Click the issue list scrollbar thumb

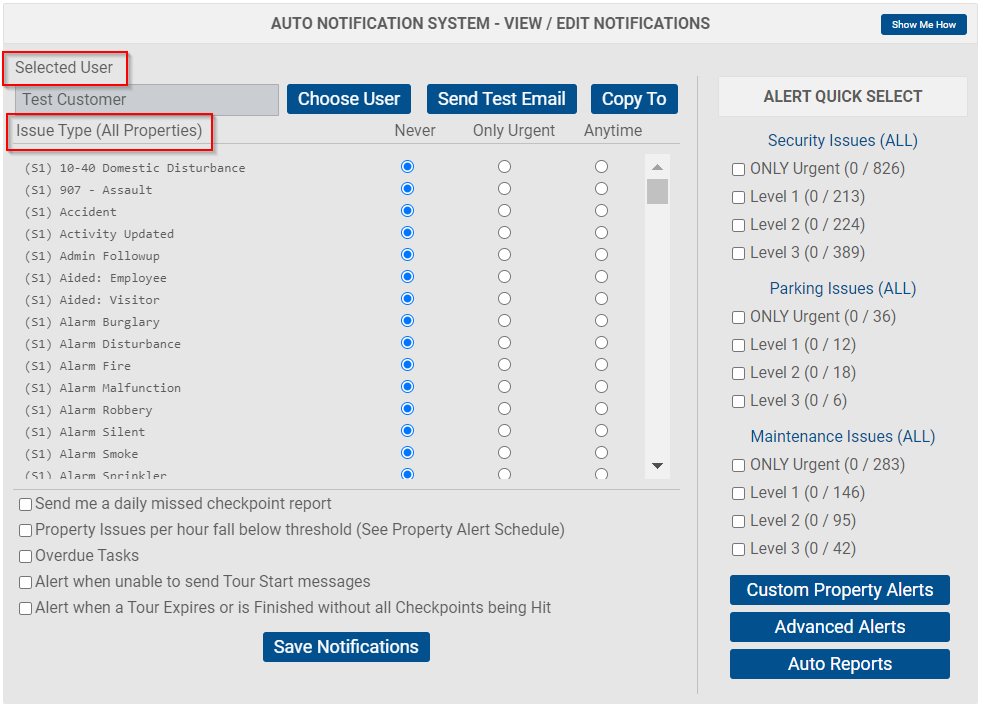pos(657,191)
